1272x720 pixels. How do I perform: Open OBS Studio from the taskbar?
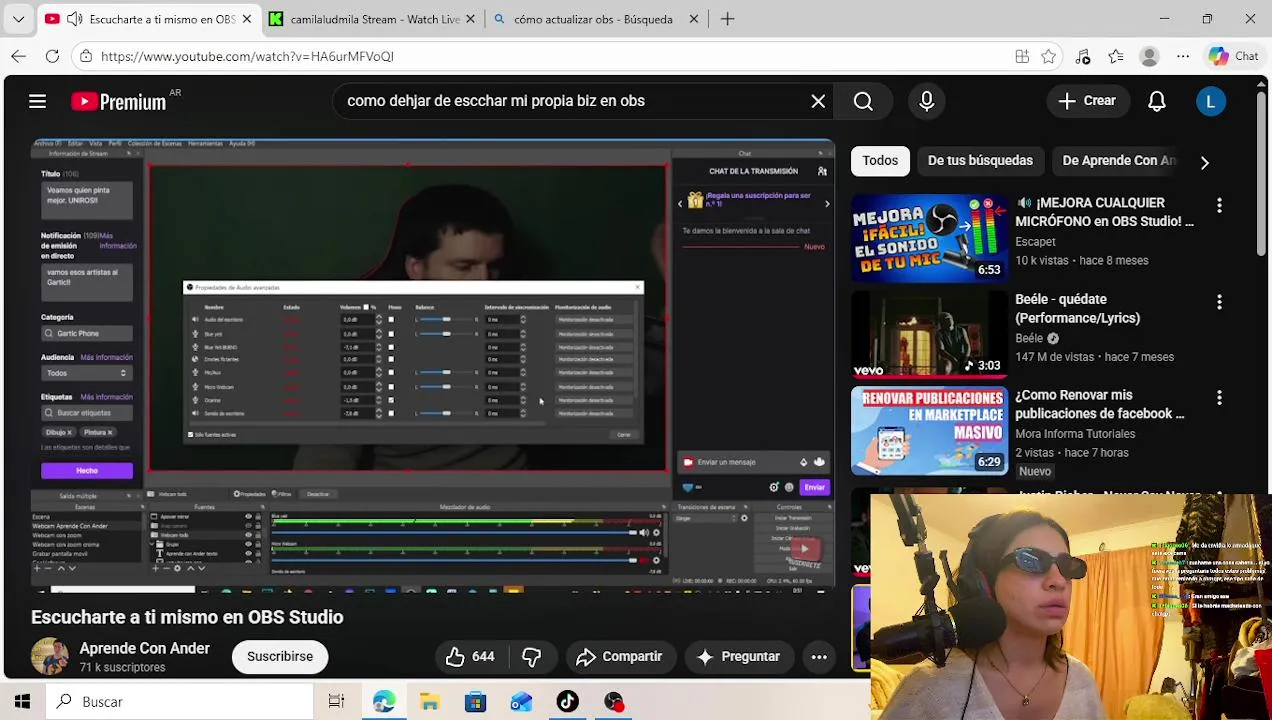point(614,702)
